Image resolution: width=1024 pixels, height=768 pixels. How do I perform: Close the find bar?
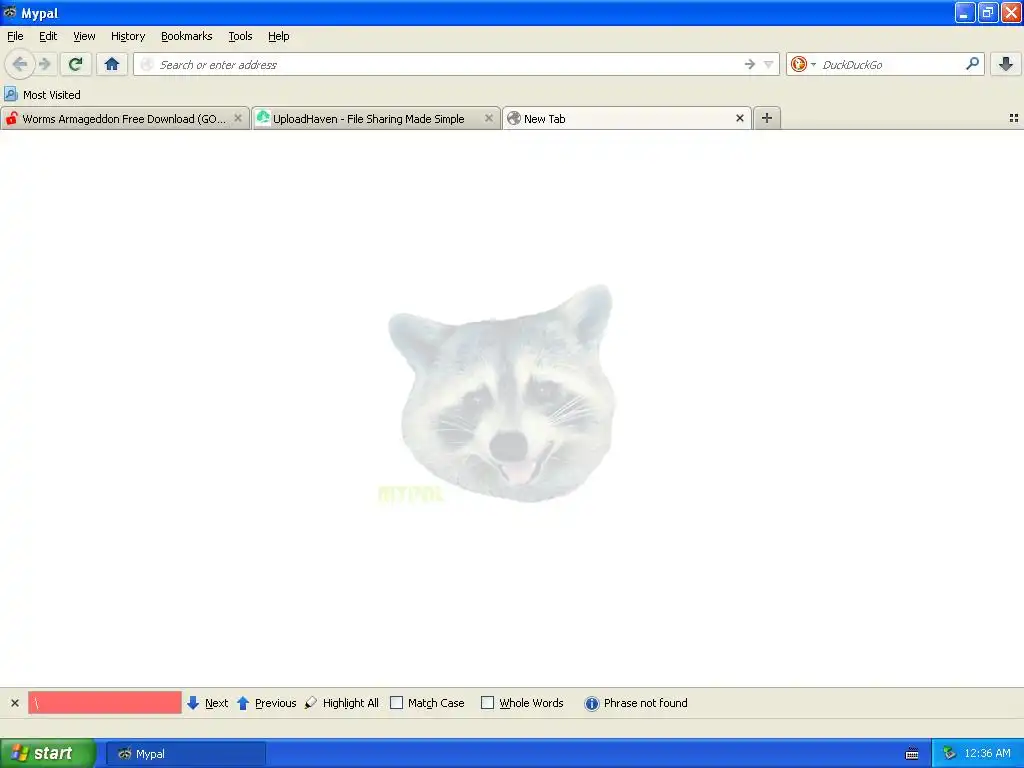click(15, 703)
